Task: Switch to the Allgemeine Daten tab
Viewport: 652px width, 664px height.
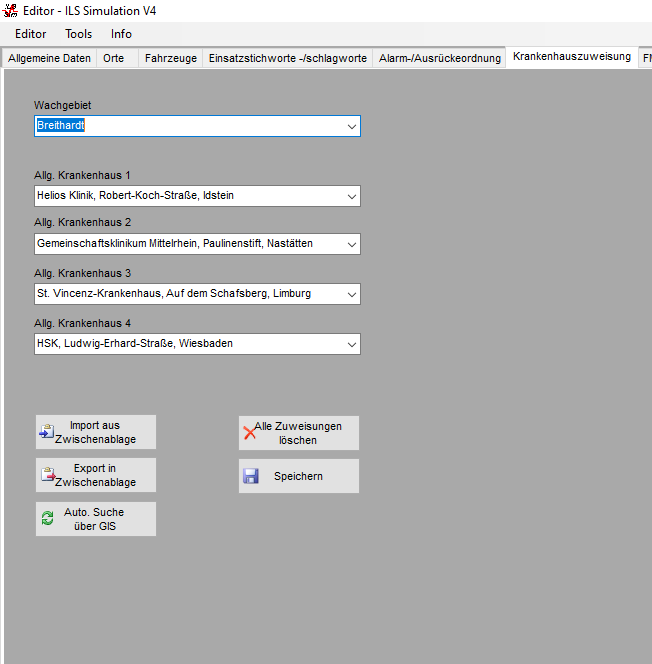Action: click(49, 59)
